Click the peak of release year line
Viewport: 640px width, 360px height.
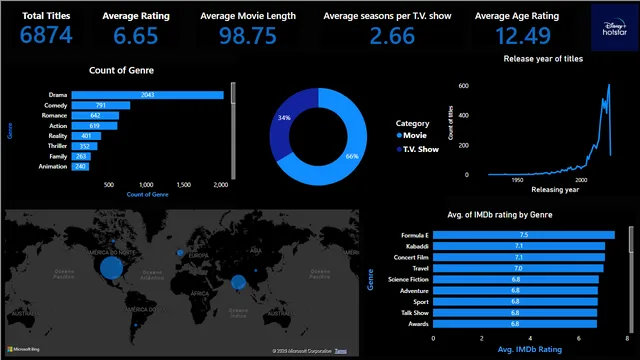coord(609,85)
